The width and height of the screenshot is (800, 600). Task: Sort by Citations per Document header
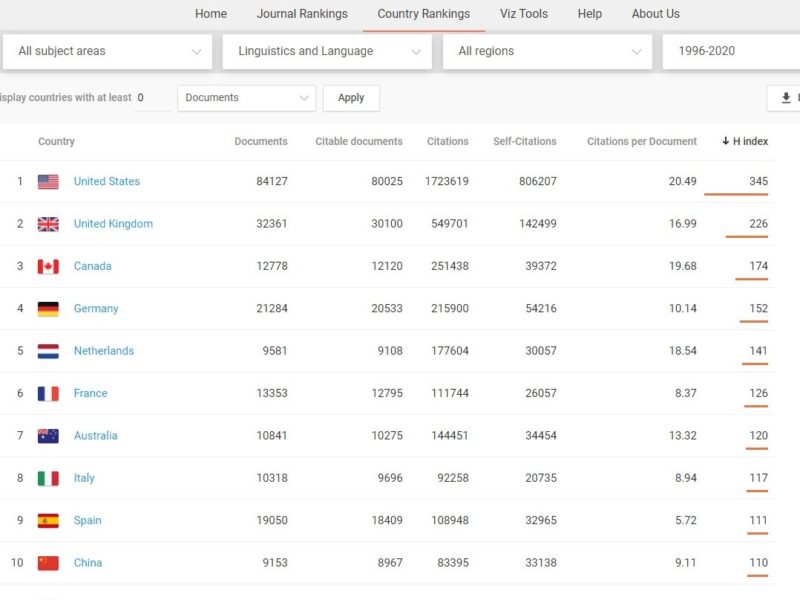point(641,142)
